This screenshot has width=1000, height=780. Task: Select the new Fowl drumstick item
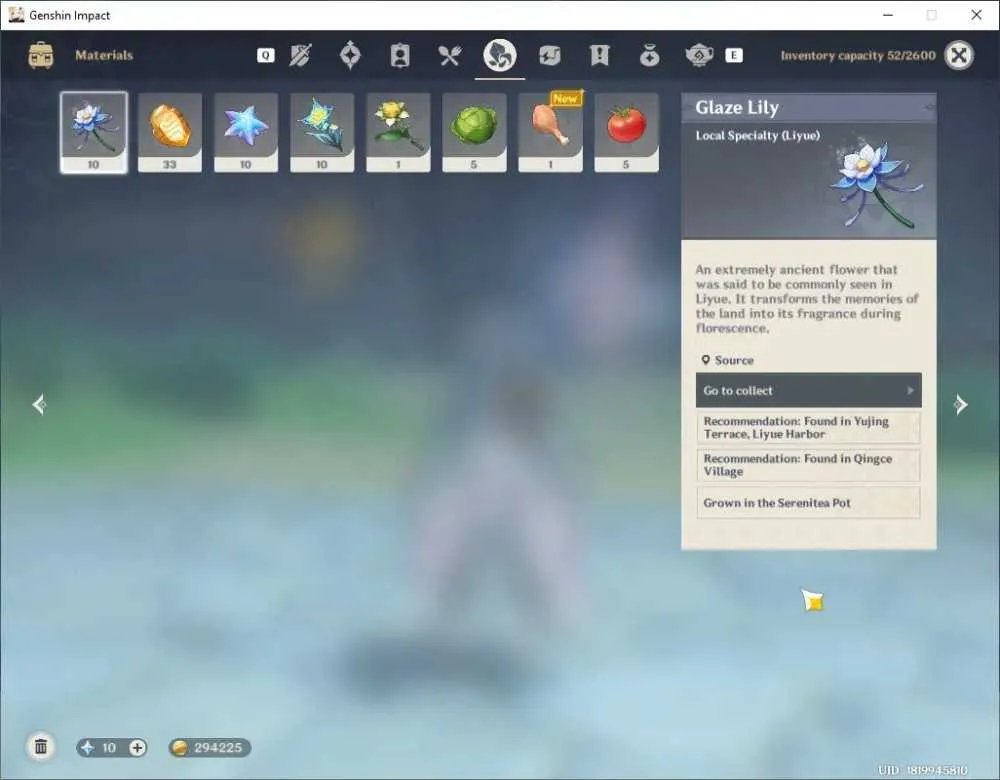click(550, 133)
